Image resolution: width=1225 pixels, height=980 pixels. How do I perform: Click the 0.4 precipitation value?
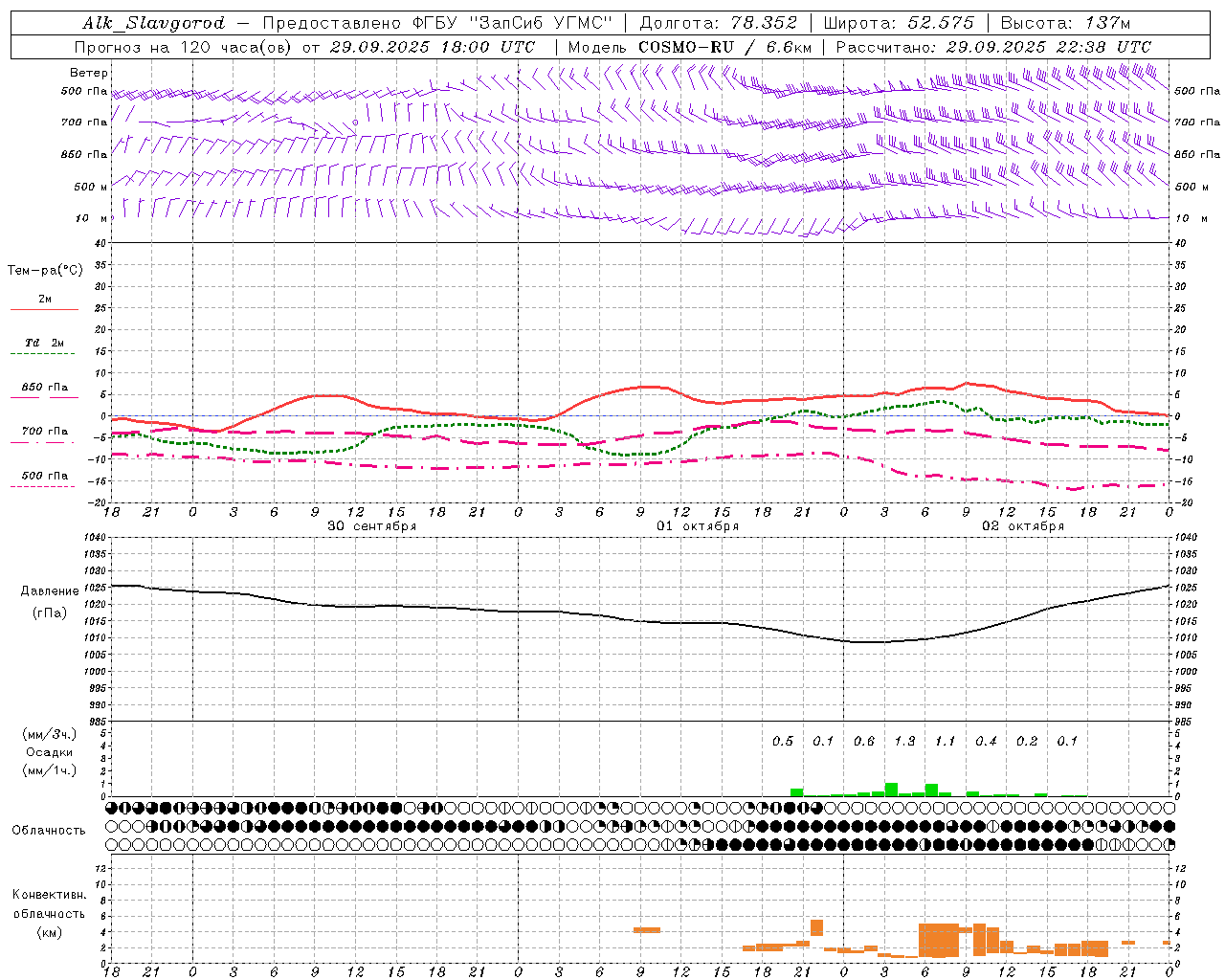click(x=986, y=742)
